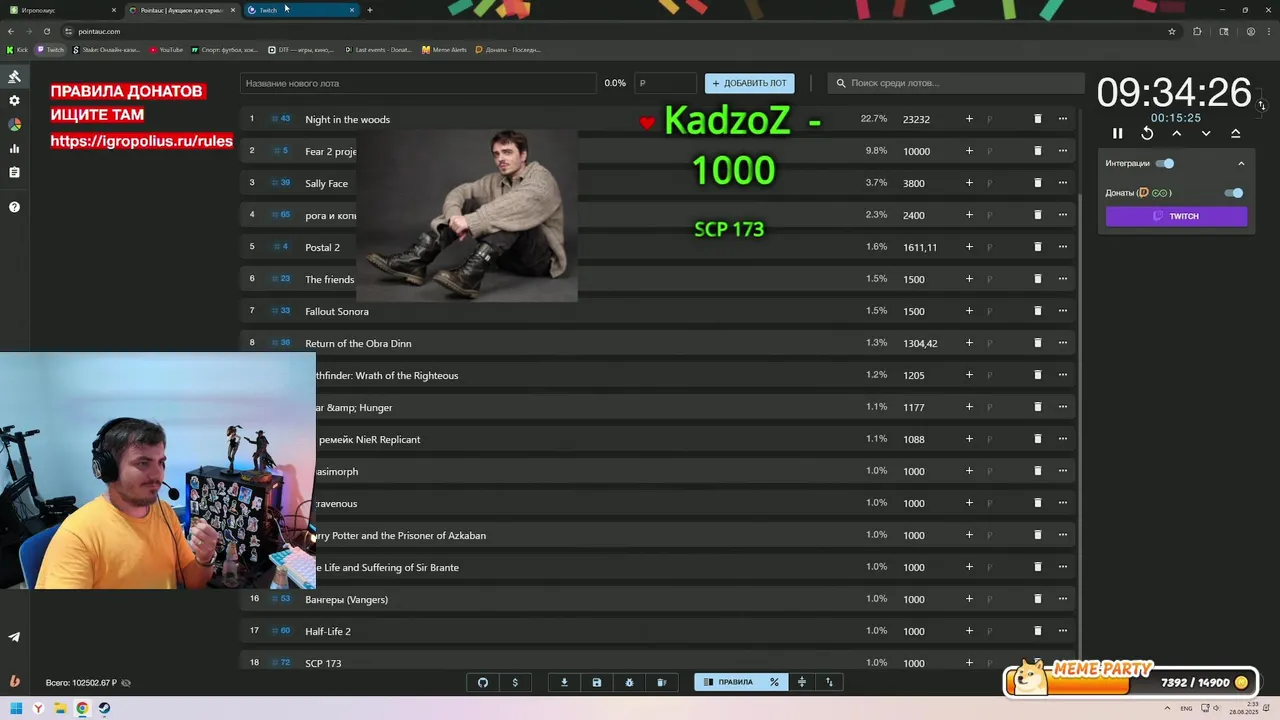The width and height of the screenshot is (1280, 720).
Task: Open the YouTube bookmark
Action: pyautogui.click(x=166, y=49)
